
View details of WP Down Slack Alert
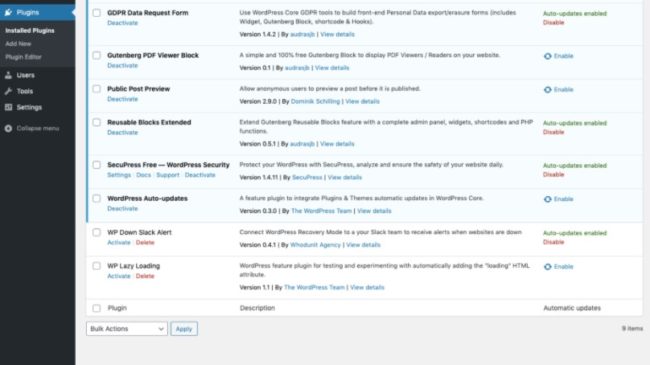tap(363, 245)
